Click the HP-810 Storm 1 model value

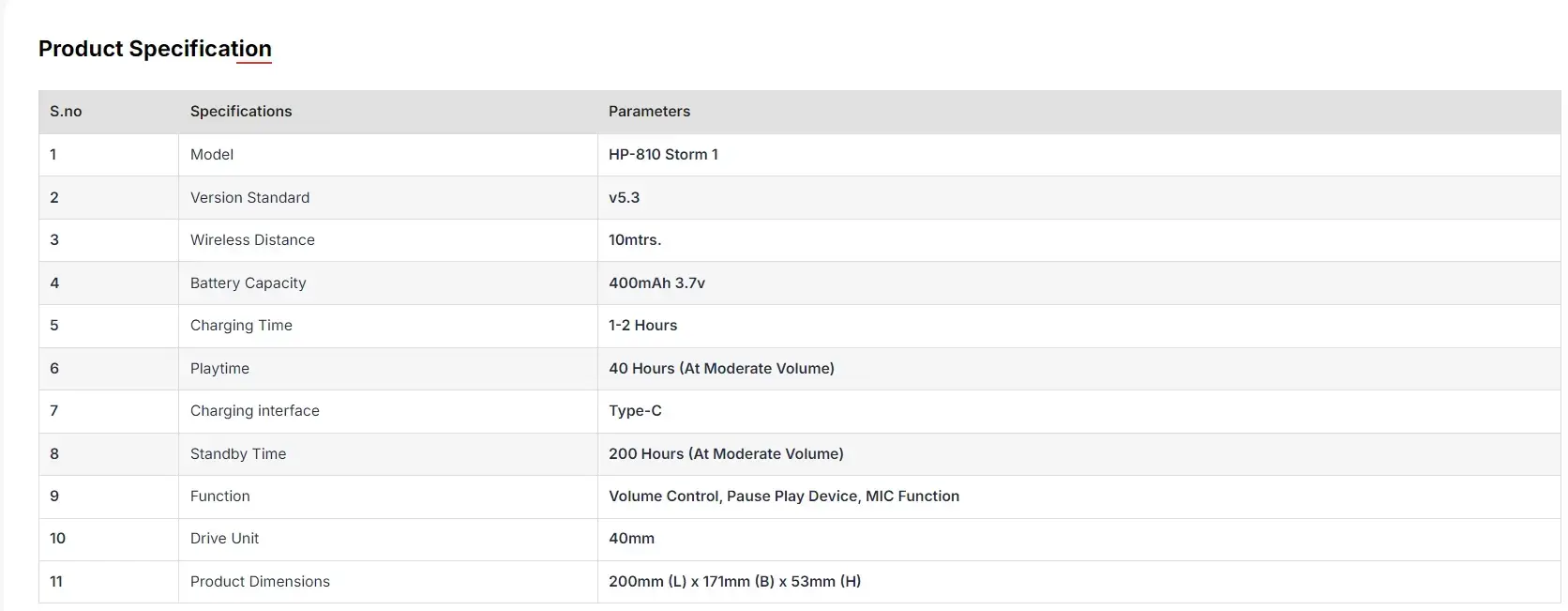click(x=663, y=155)
